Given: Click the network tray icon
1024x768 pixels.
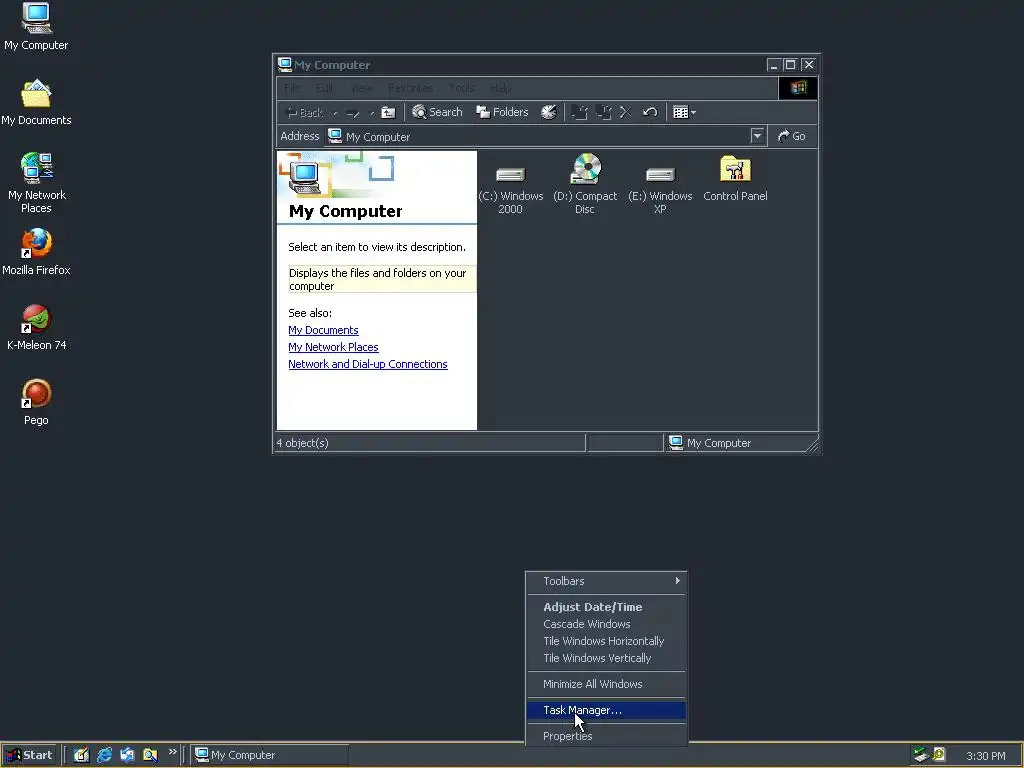Looking at the screenshot, I should [x=921, y=755].
